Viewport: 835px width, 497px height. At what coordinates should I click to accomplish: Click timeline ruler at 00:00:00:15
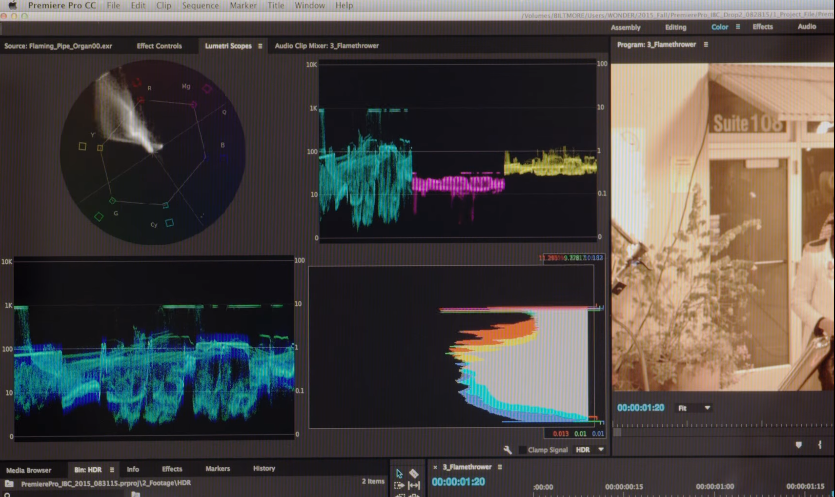(x=624, y=487)
